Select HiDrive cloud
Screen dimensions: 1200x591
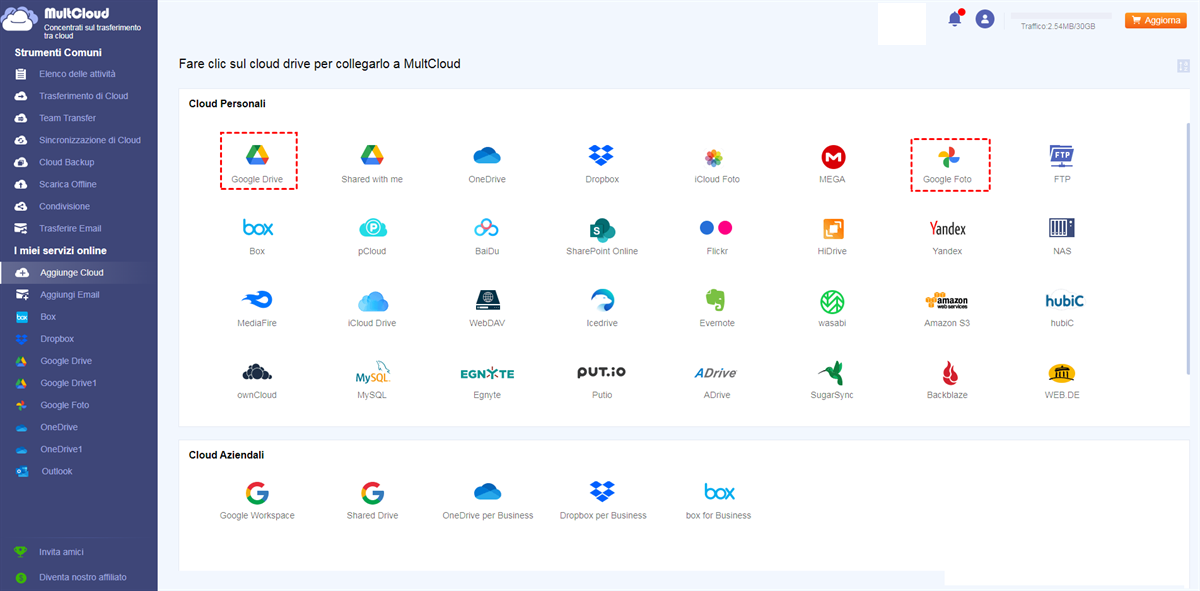[x=833, y=228]
